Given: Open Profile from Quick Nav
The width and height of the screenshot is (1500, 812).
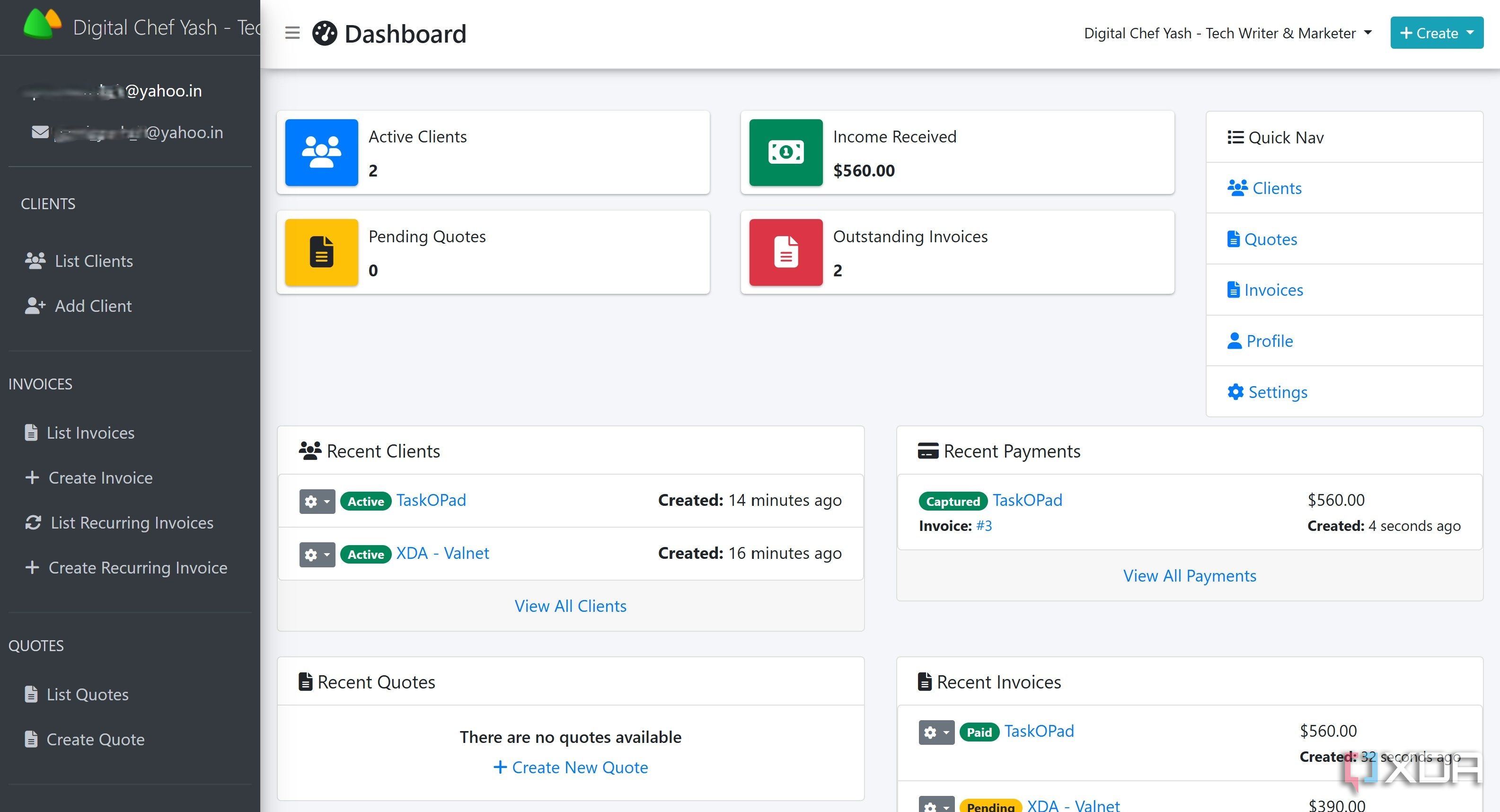Looking at the screenshot, I should coord(1260,341).
